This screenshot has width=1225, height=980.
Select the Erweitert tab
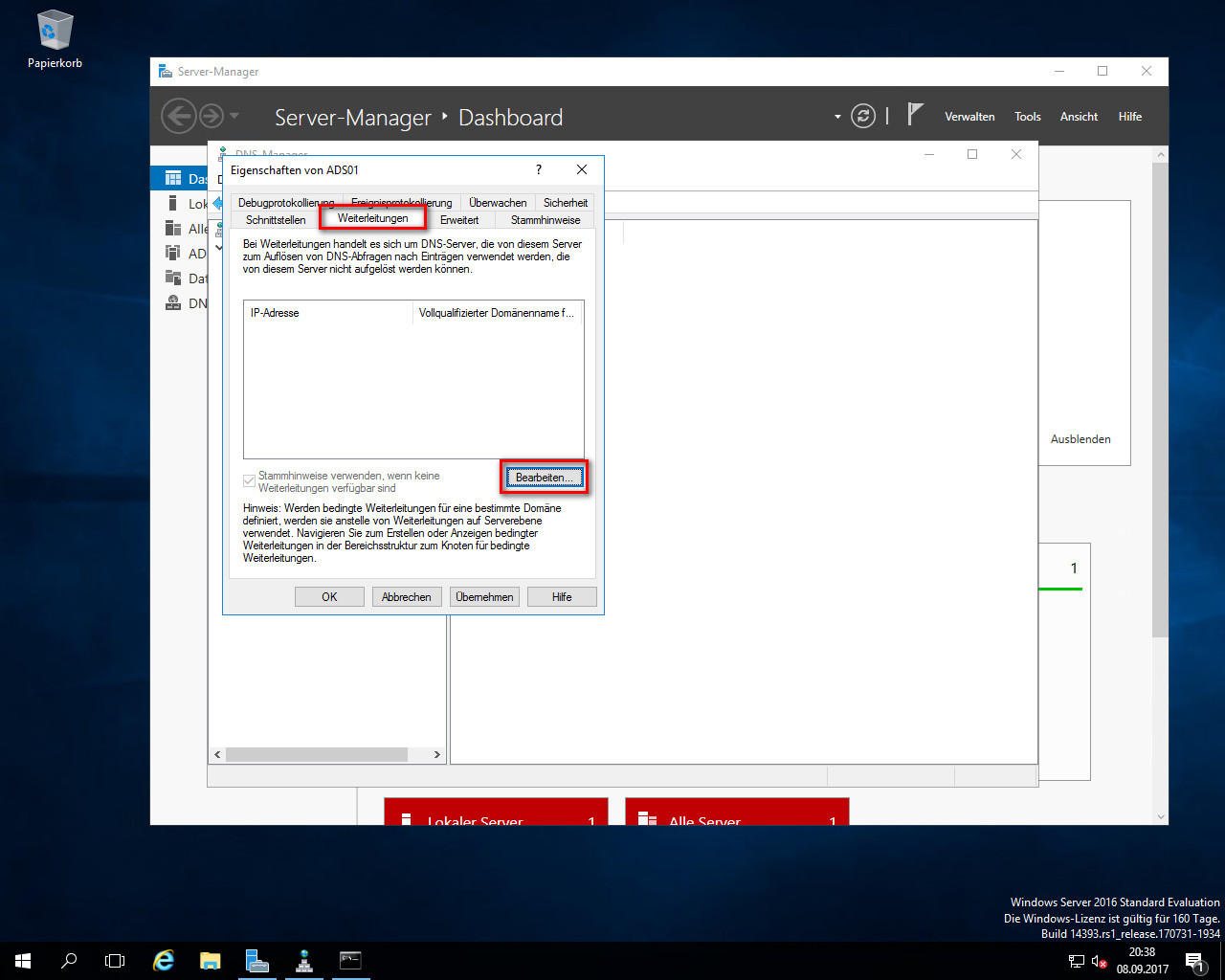[459, 220]
